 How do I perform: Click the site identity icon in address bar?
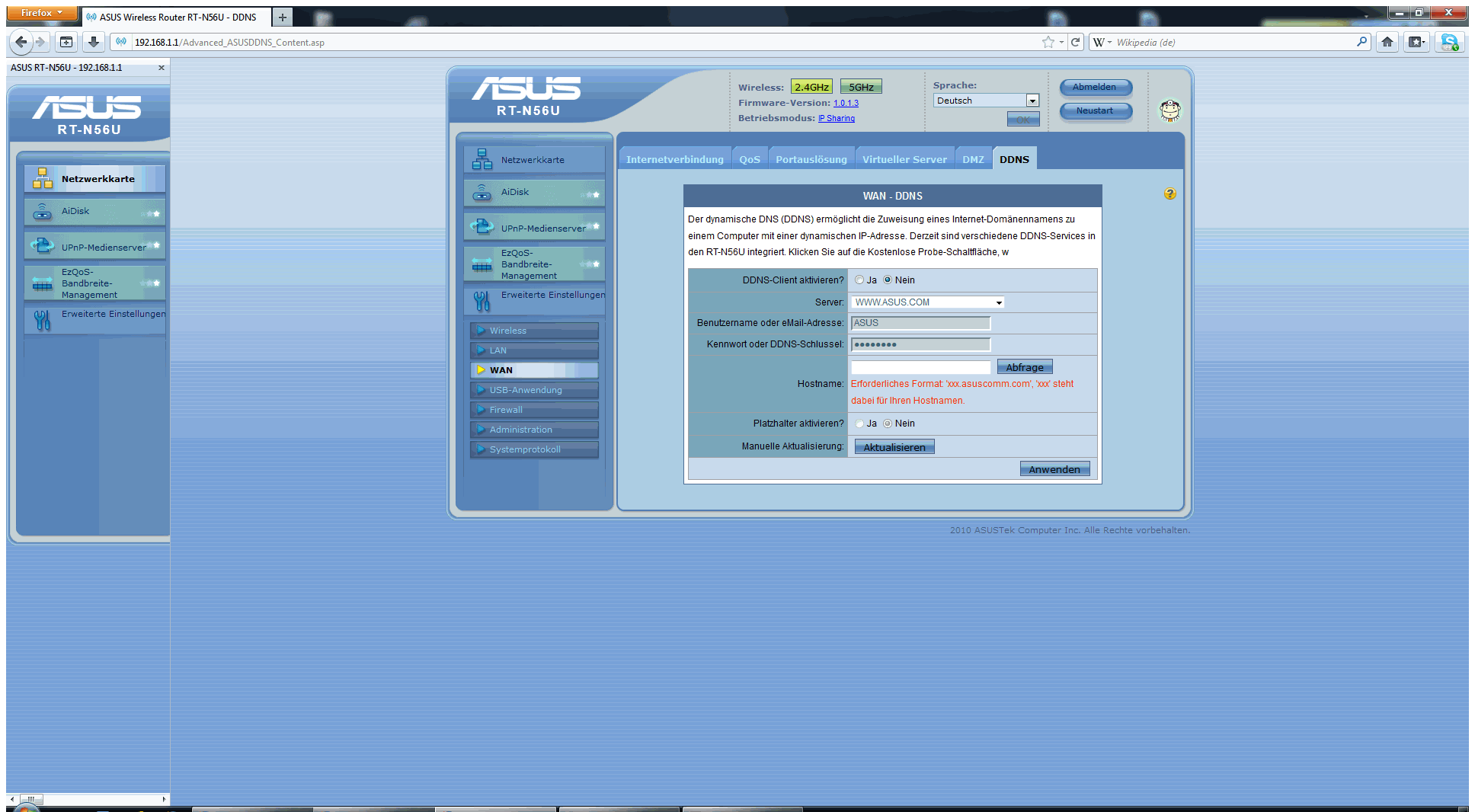pos(121,42)
